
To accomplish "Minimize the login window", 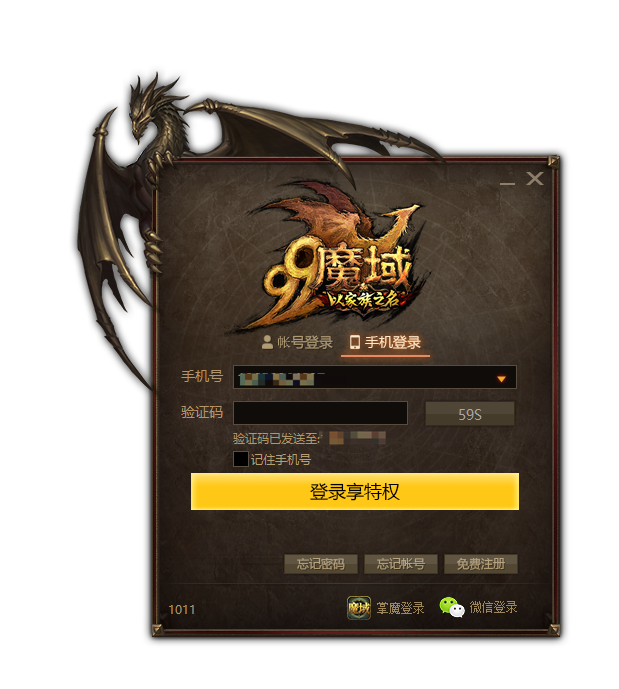I will pos(507,182).
